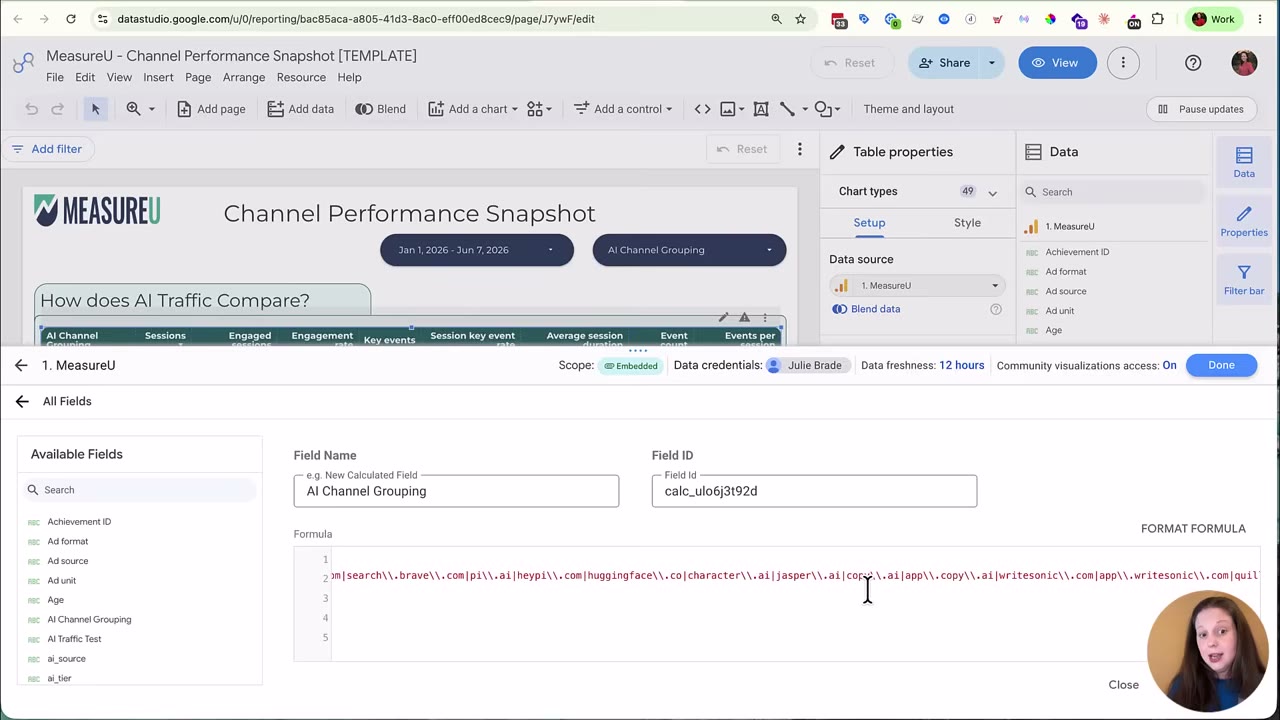Switch to the Setup tab
This screenshot has height=720, width=1280.
click(869, 223)
